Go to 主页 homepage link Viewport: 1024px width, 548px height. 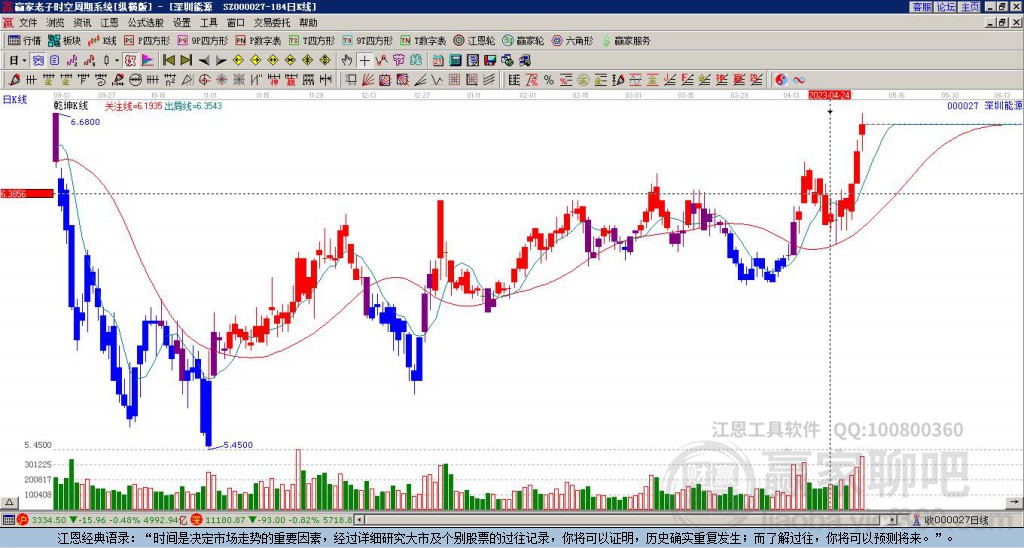click(x=970, y=7)
